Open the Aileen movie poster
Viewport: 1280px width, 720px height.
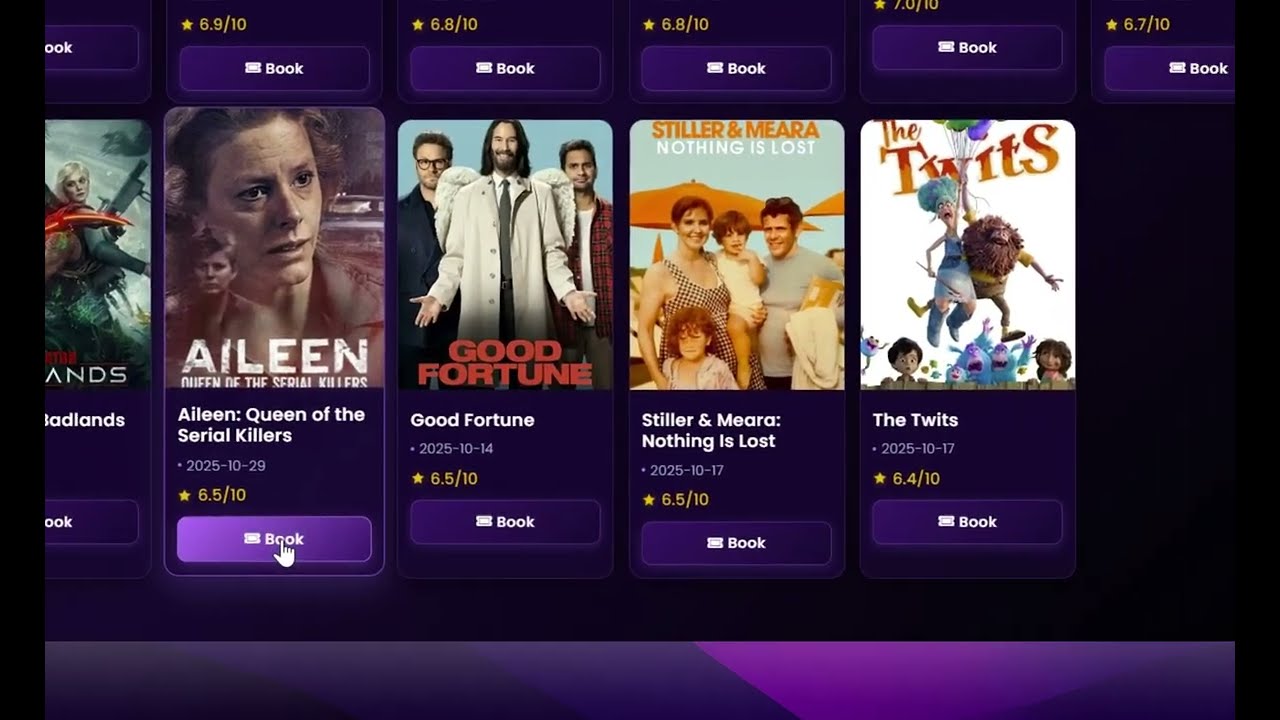pyautogui.click(x=274, y=248)
